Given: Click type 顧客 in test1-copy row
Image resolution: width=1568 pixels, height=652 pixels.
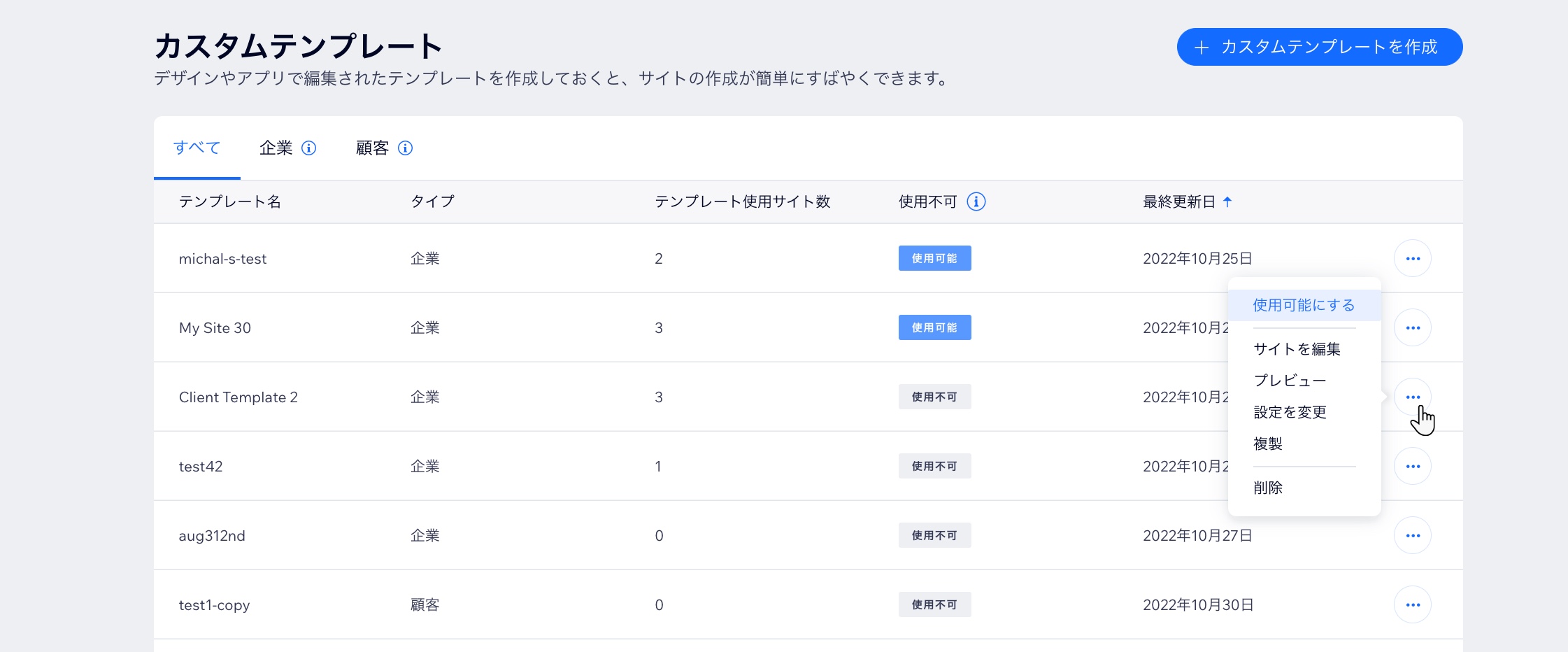Looking at the screenshot, I should point(425,605).
